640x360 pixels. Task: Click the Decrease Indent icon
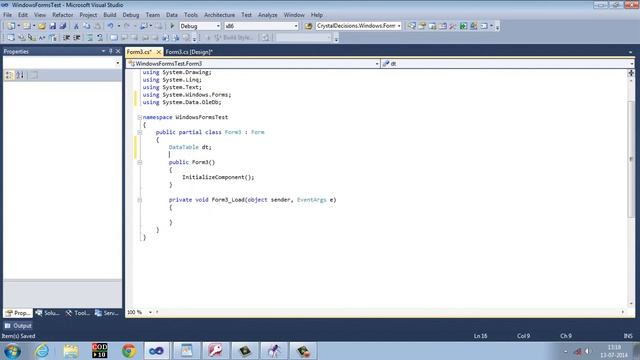tap(66, 38)
